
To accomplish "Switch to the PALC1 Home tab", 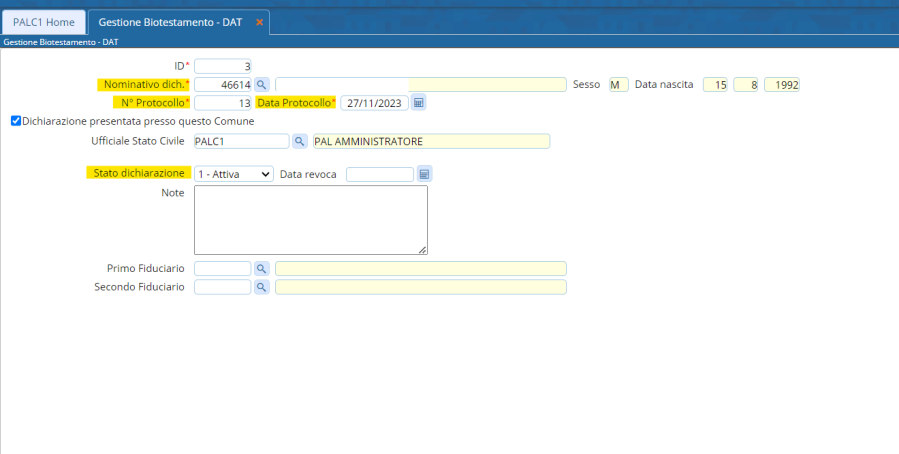I will click(x=43, y=22).
